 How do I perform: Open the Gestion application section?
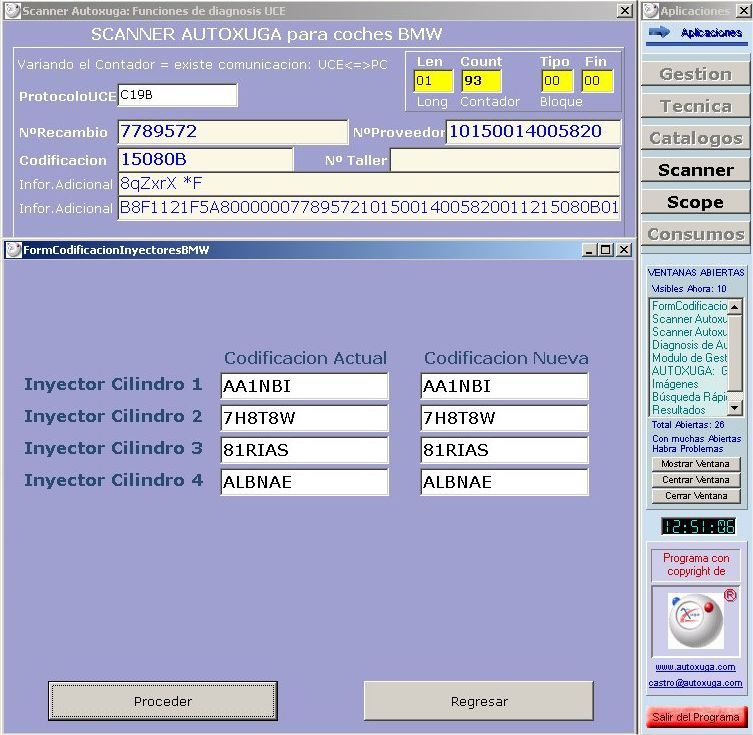695,74
